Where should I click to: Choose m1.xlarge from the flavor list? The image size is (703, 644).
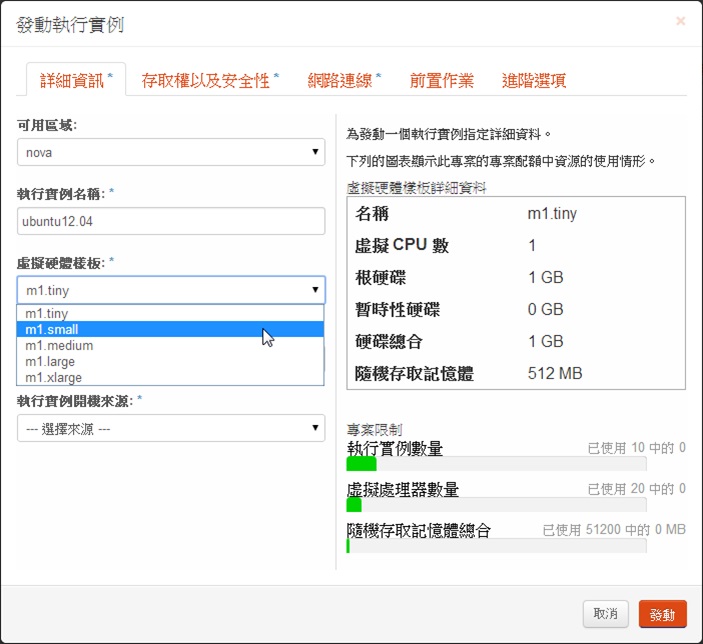point(53,377)
